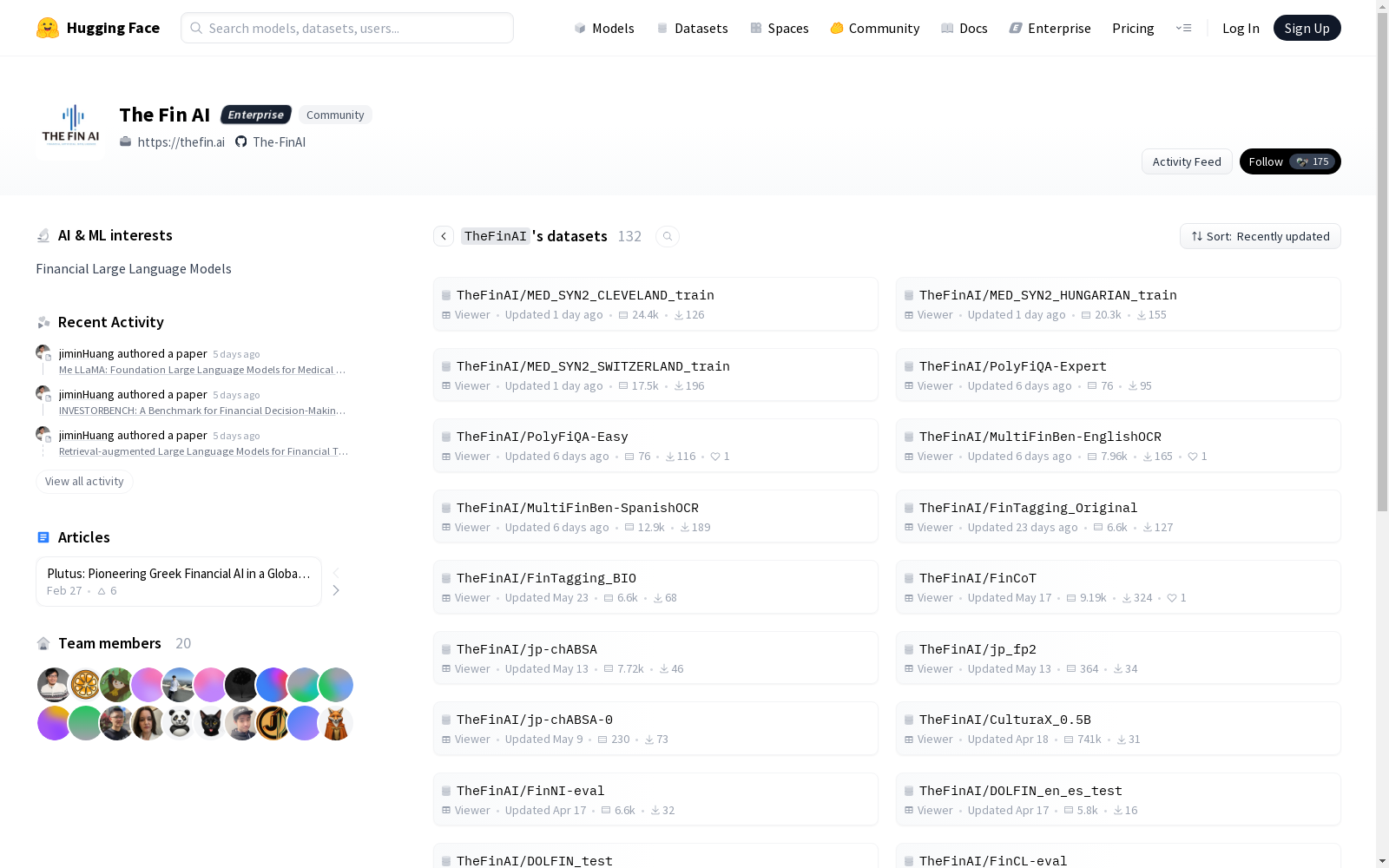Viewport: 1389px width, 868px height.
Task: Click the Activity Feed button
Action: pyautogui.click(x=1187, y=161)
